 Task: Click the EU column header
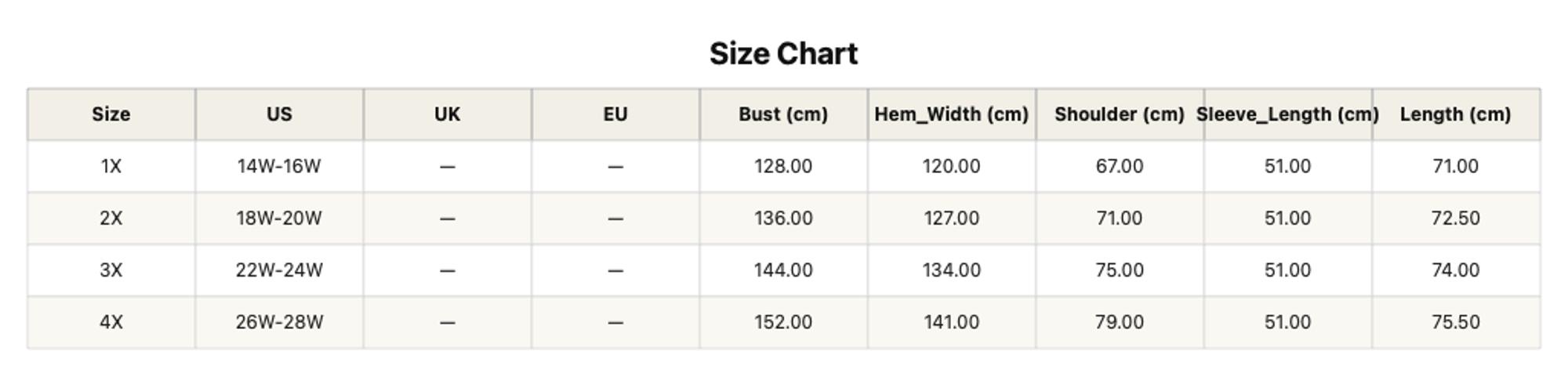[615, 114]
